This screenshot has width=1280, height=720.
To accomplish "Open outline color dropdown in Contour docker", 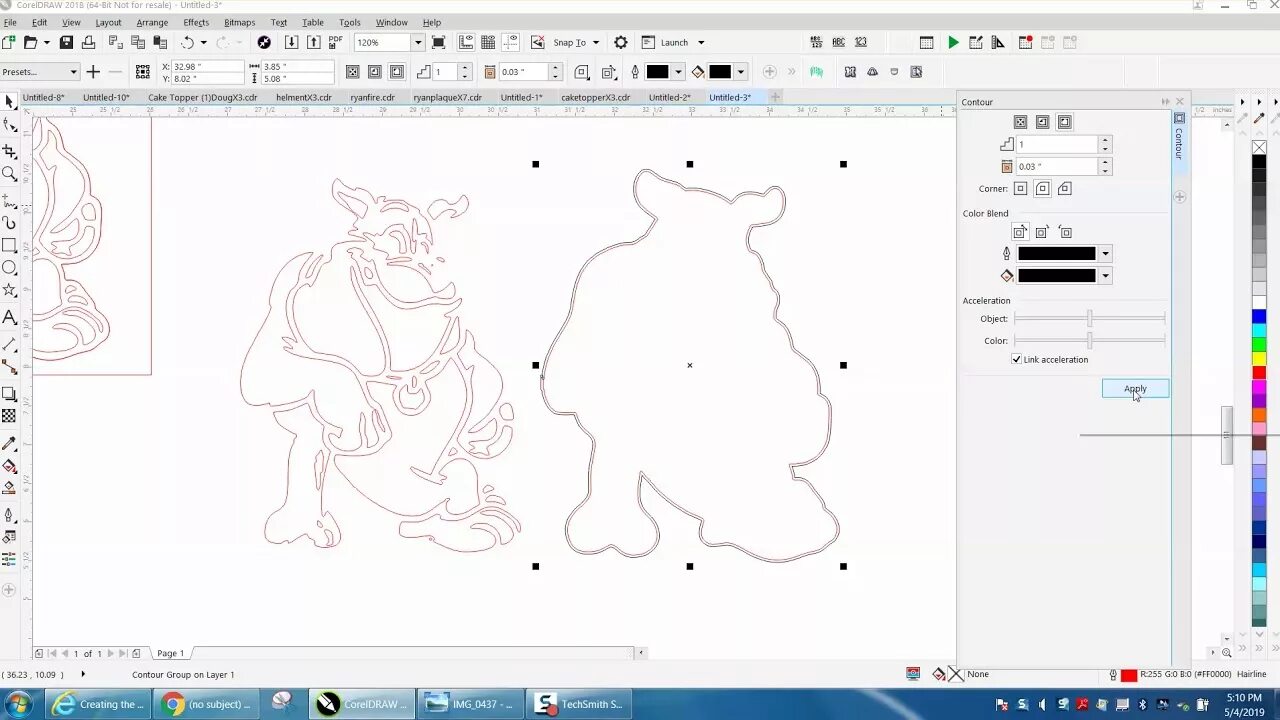I will pyautogui.click(x=1105, y=254).
